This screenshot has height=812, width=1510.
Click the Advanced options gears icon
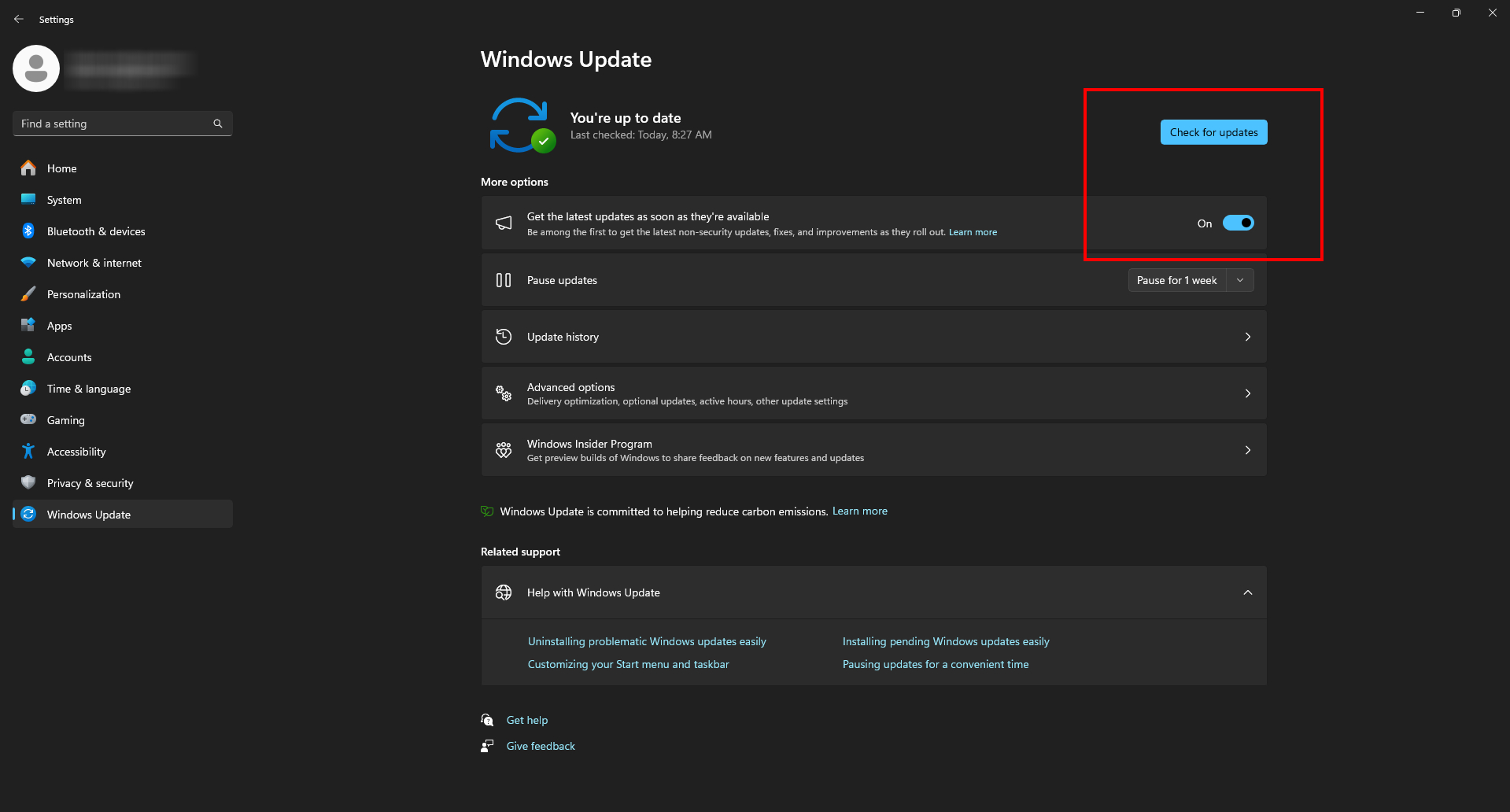504,393
